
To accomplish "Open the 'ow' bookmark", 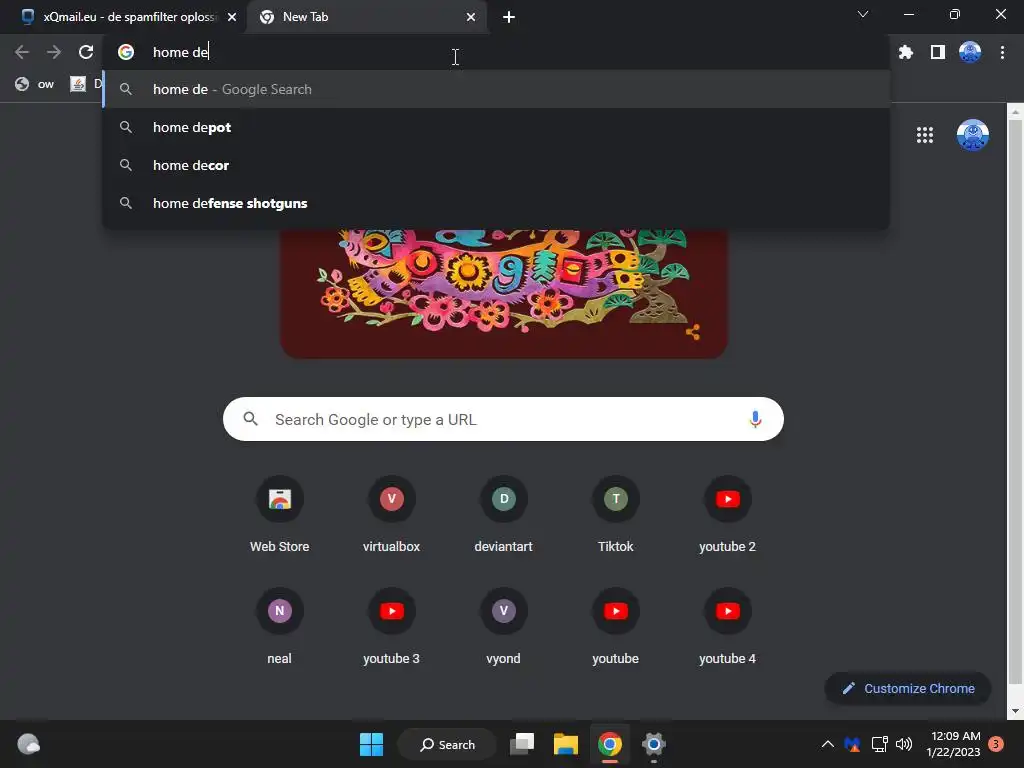I will click(x=35, y=84).
